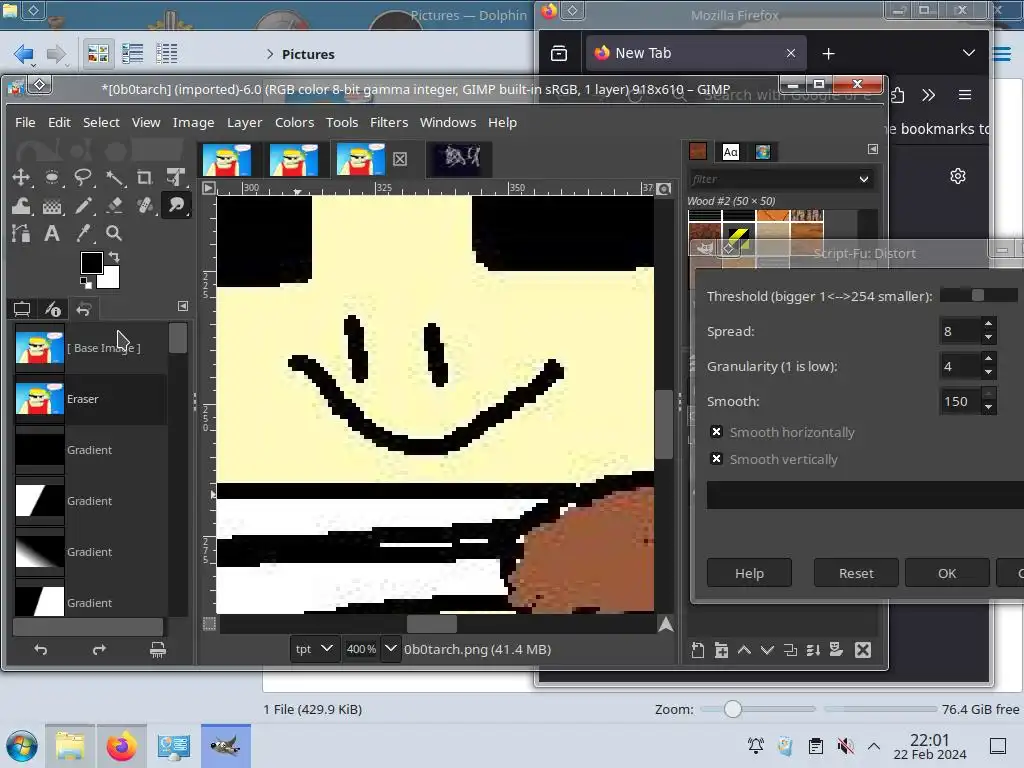Open the File menu in GIMP

(x=25, y=122)
